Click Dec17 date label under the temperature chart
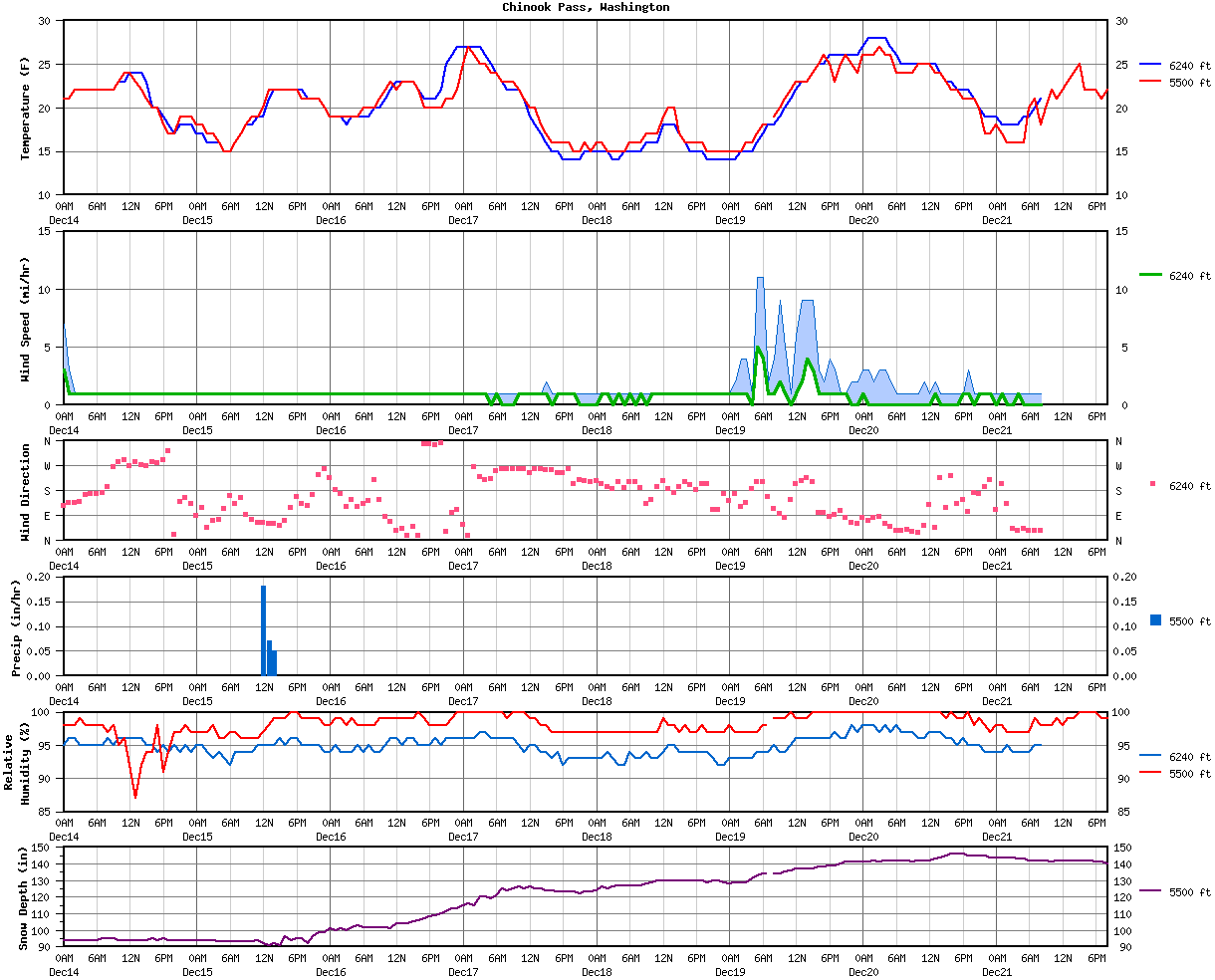 pyautogui.click(x=463, y=220)
